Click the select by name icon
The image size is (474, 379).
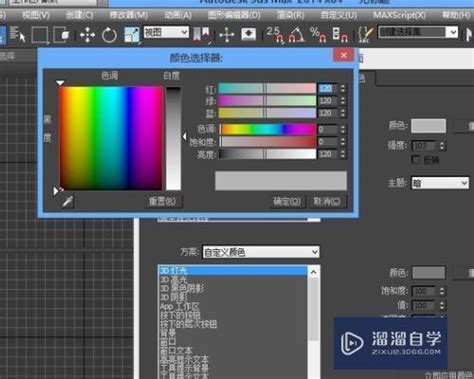[x=18, y=35]
